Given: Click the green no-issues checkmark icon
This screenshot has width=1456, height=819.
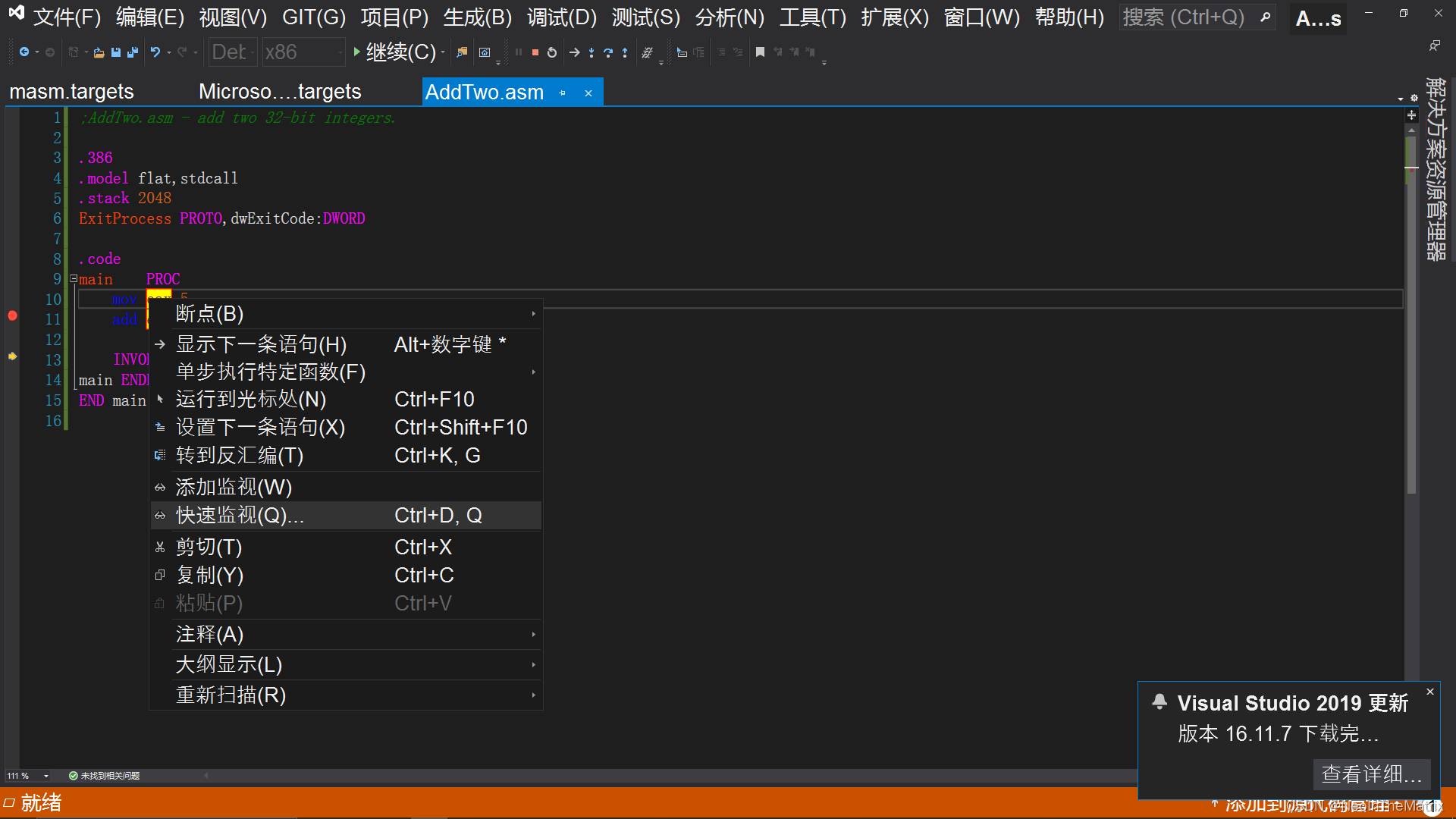Looking at the screenshot, I should point(74,776).
